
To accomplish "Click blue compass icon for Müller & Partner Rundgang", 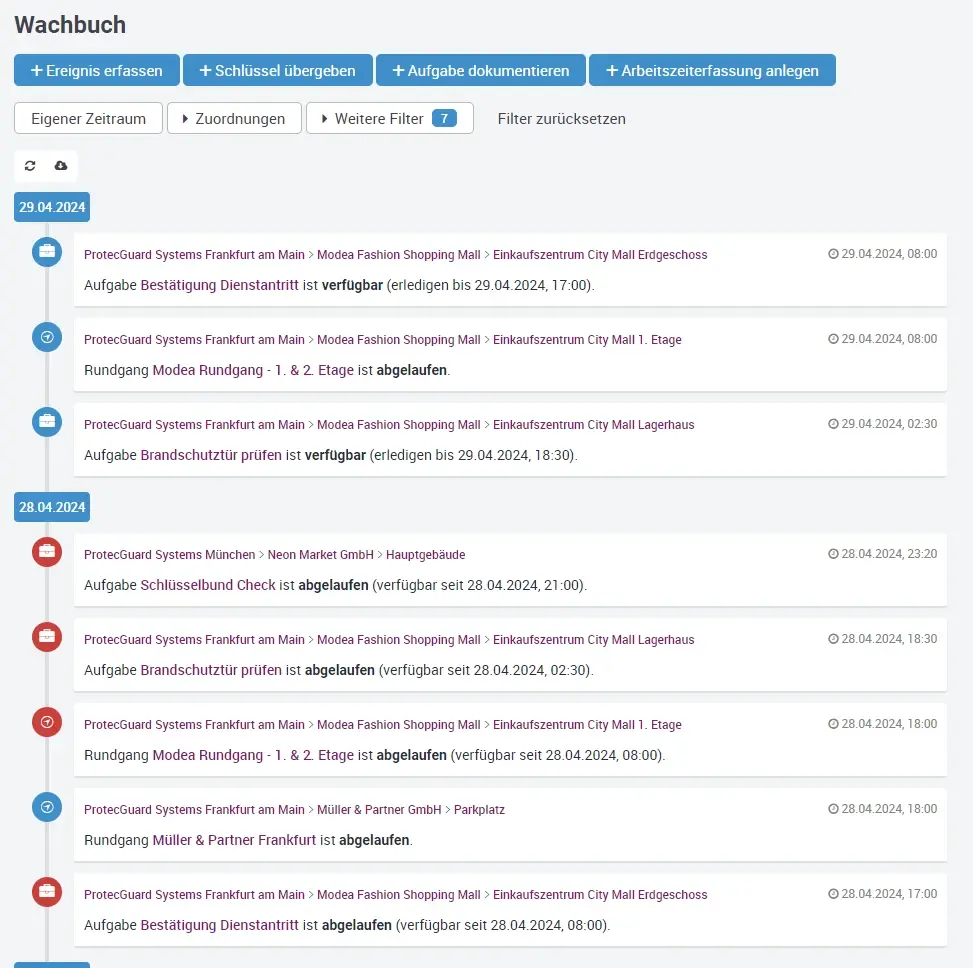I will pos(47,807).
